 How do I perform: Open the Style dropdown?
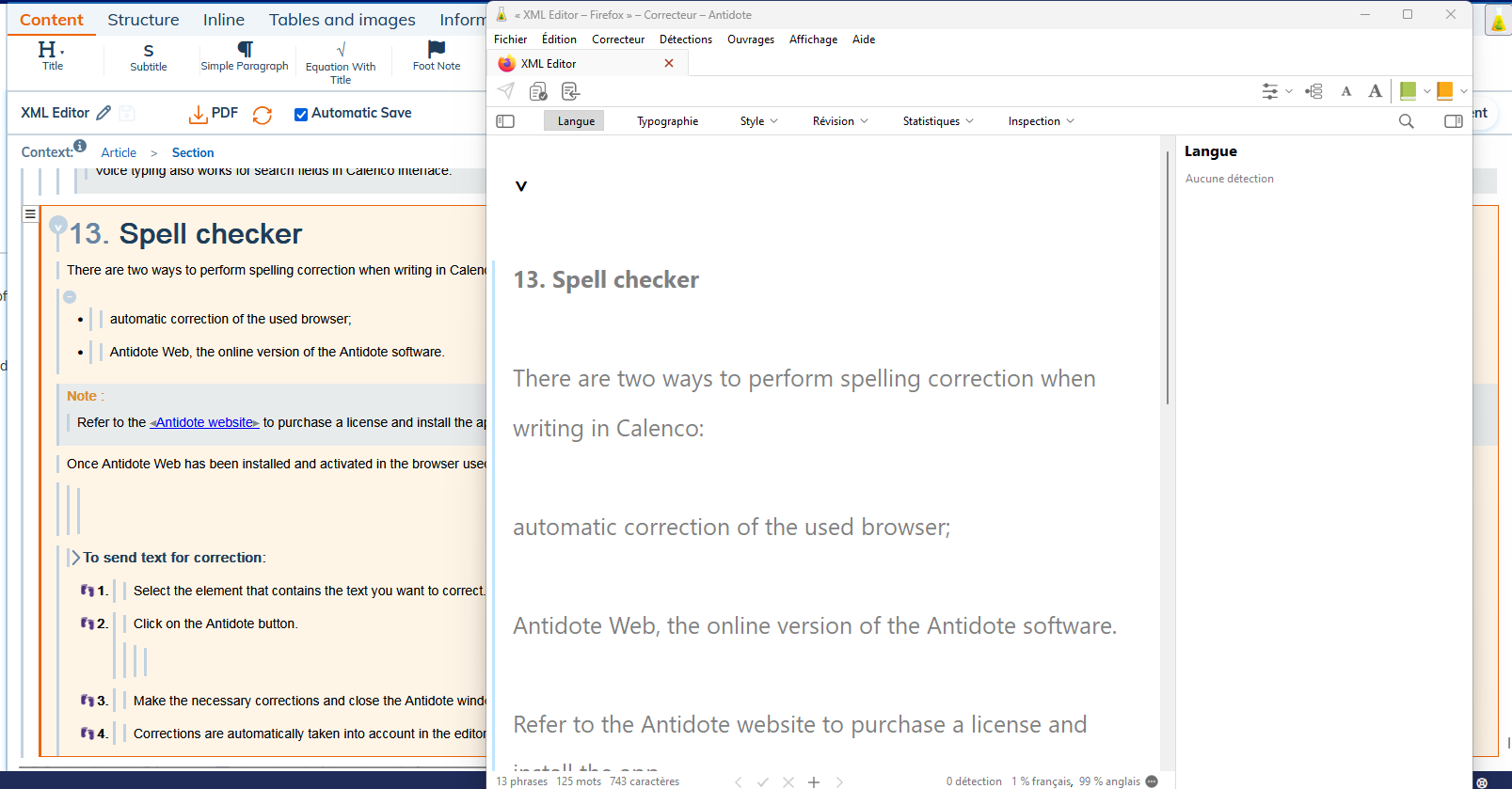759,121
